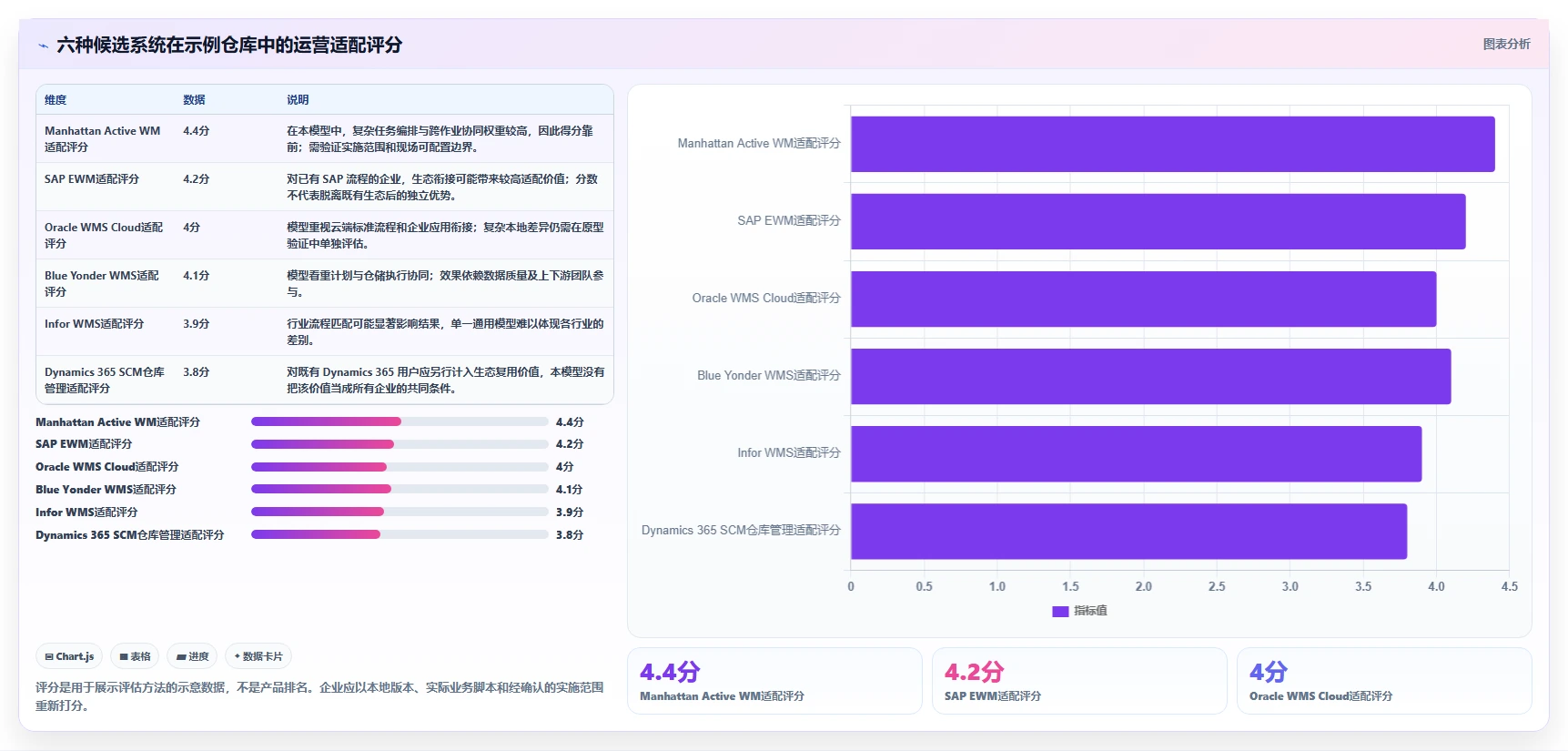Click the 说明 column header
1568x751 pixels.
click(298, 100)
